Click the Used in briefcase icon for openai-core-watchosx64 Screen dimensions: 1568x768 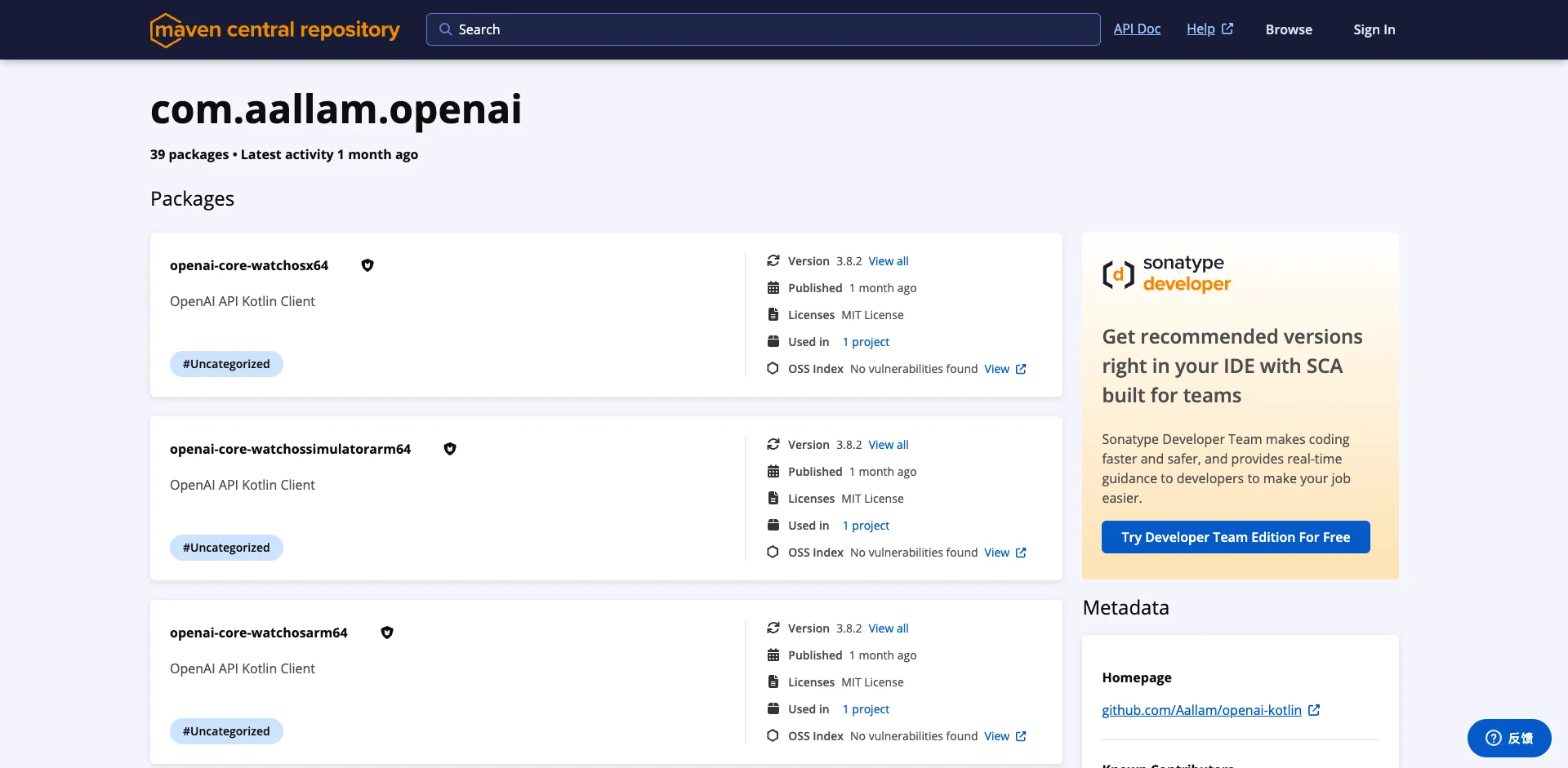coord(773,342)
